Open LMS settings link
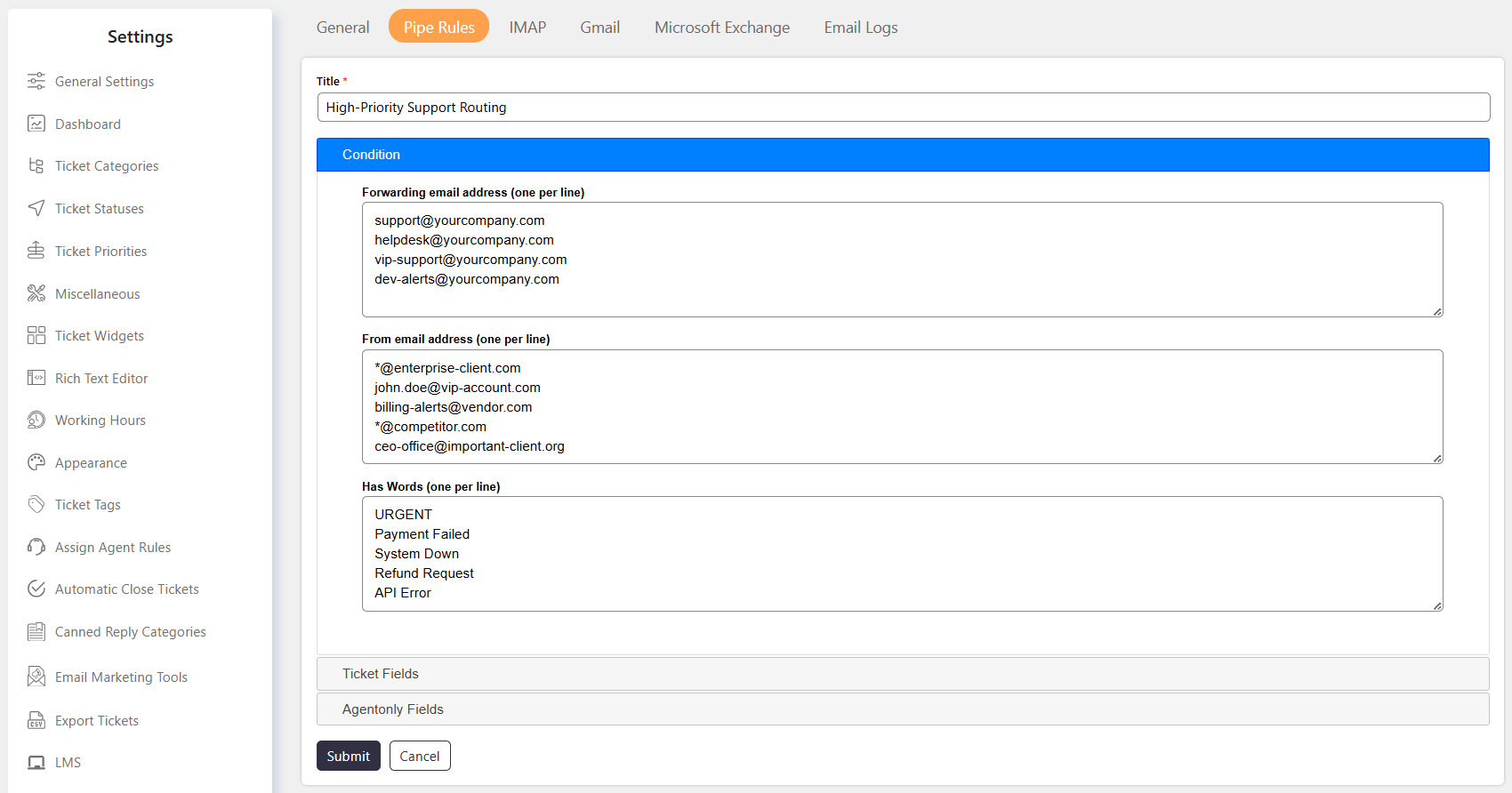The width and height of the screenshot is (1512, 793). tap(68, 762)
